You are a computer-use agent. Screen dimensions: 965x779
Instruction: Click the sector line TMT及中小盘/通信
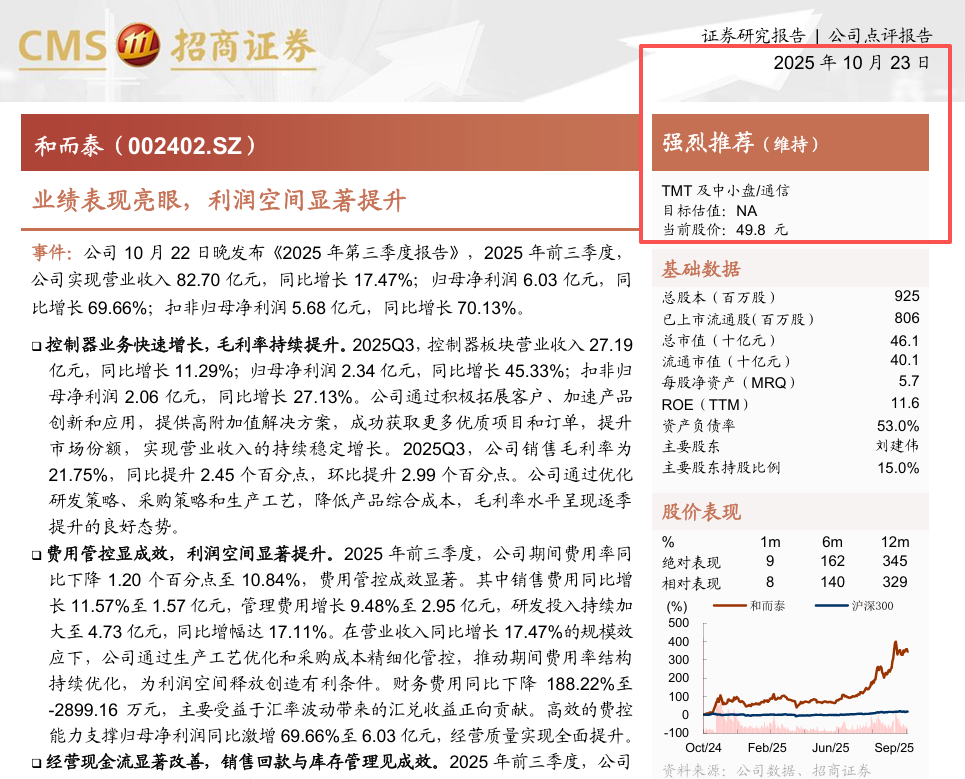pos(725,190)
